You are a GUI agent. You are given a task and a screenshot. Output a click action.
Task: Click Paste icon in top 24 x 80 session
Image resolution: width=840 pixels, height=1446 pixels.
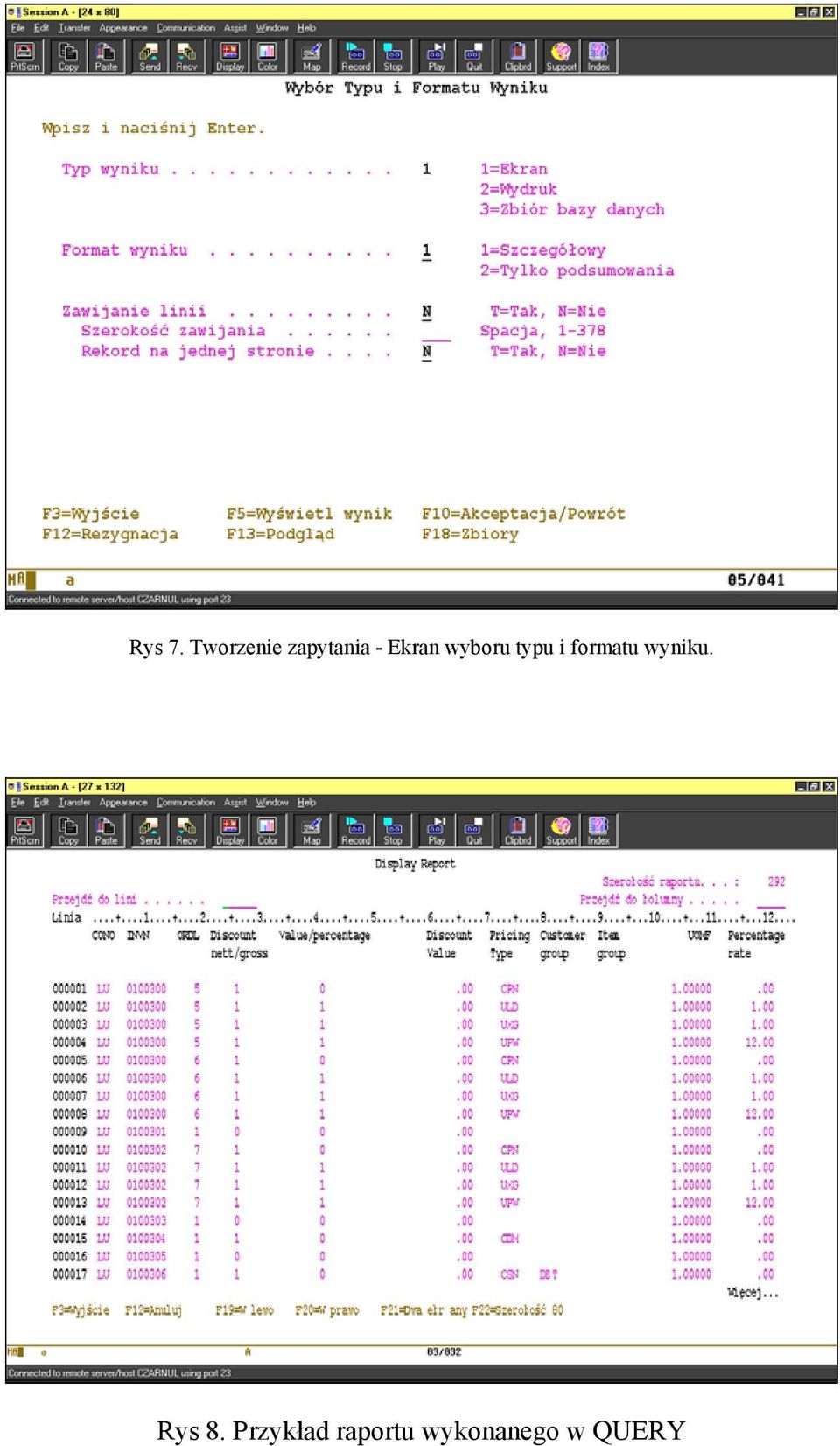point(106,56)
